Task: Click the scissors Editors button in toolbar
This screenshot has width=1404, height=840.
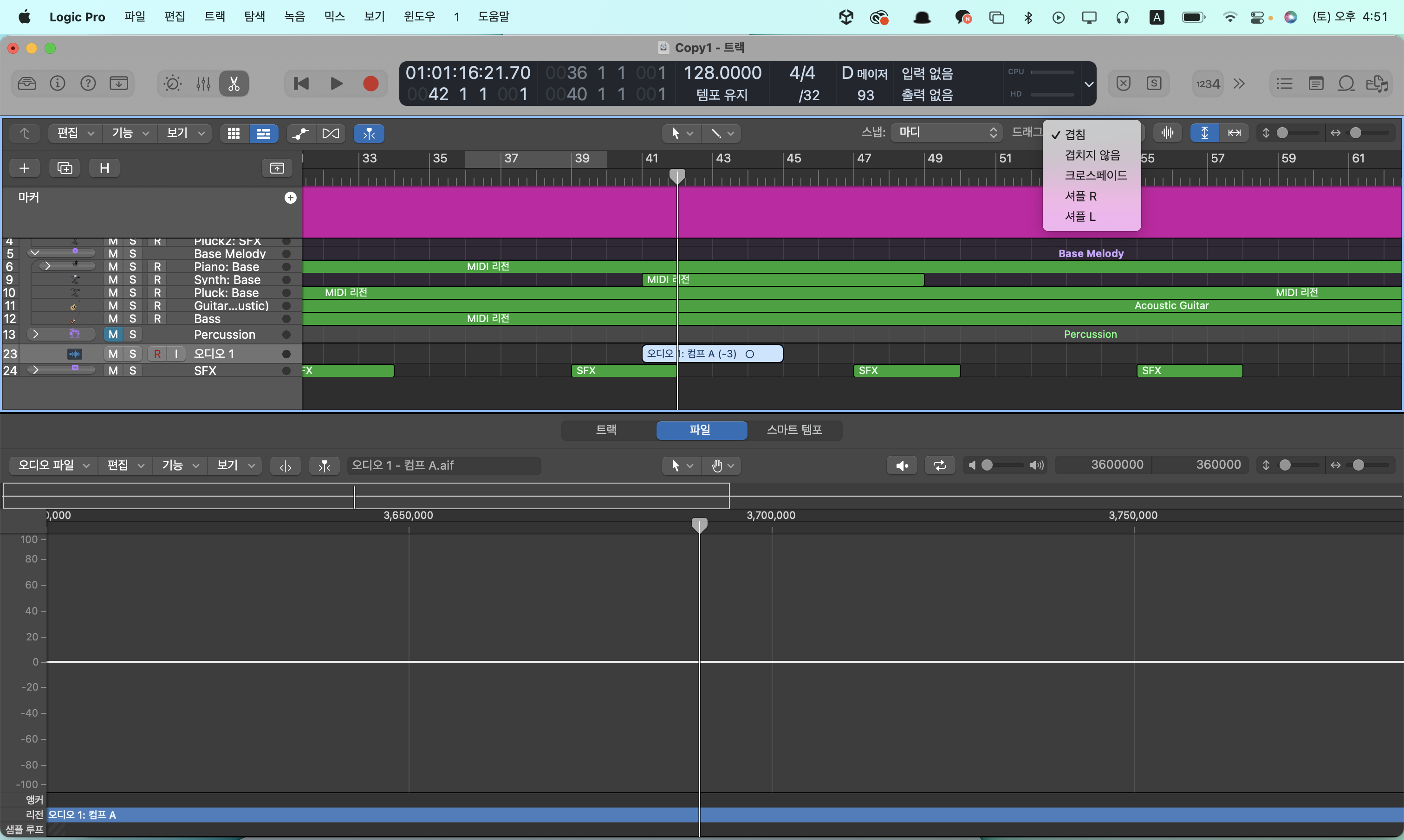Action: 234,84
